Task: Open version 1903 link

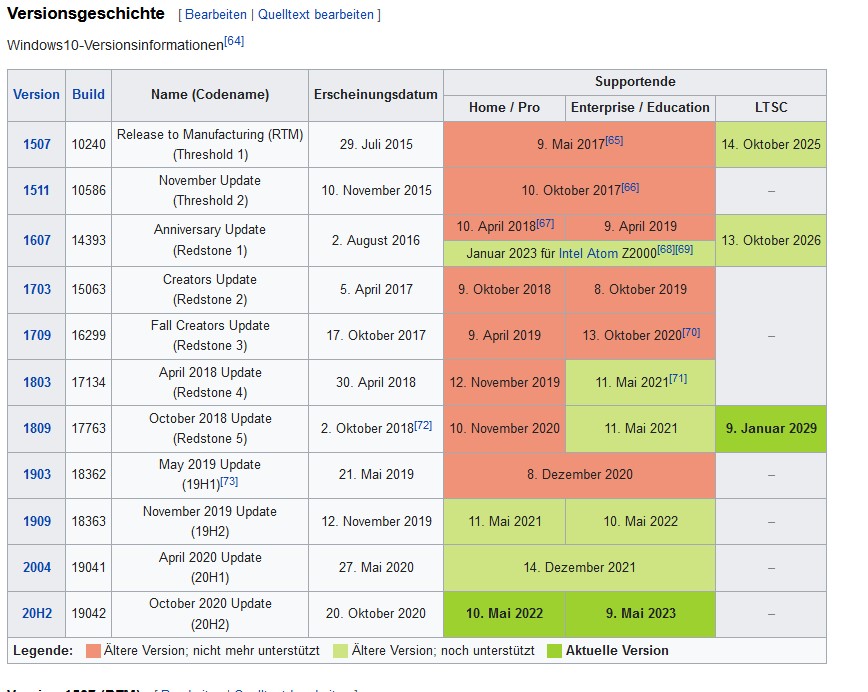Action: [x=37, y=474]
